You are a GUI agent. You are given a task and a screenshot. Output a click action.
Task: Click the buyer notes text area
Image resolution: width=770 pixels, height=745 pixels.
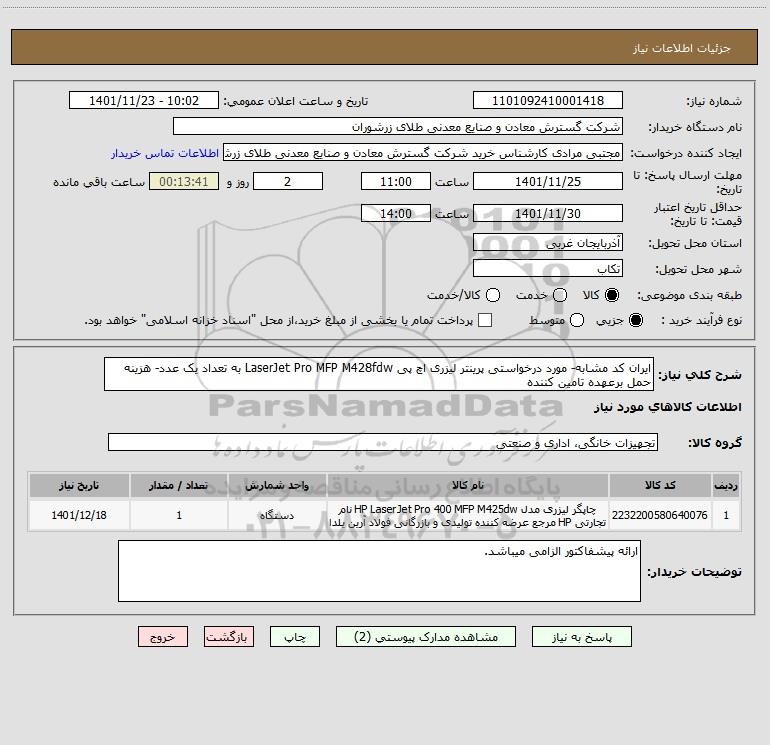click(379, 571)
